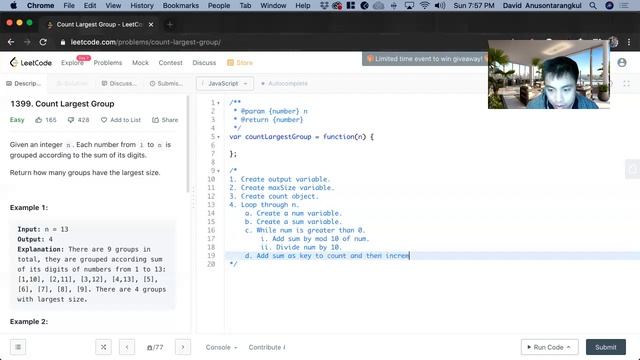Viewport: 640px width, 360px height.
Task: Expand the Console panel
Action: pos(221,347)
